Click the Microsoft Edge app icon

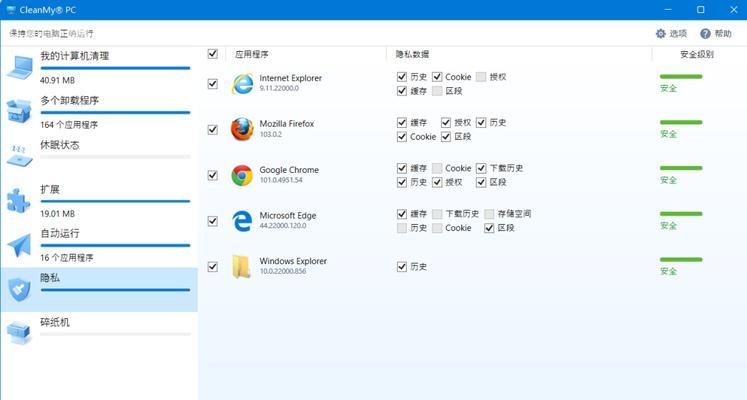(x=242, y=221)
